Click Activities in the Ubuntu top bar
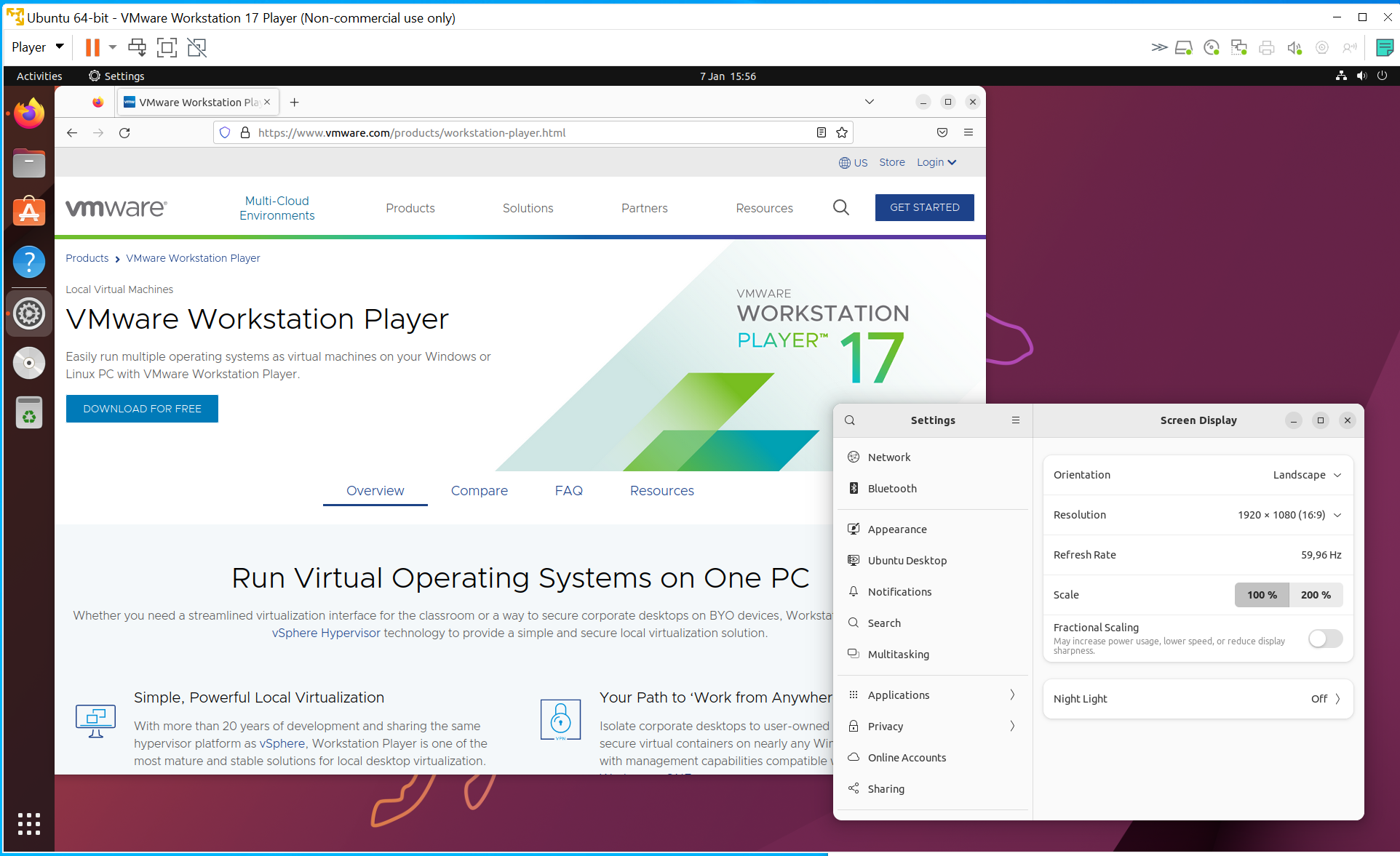The height and width of the screenshot is (856, 1400). [39, 76]
